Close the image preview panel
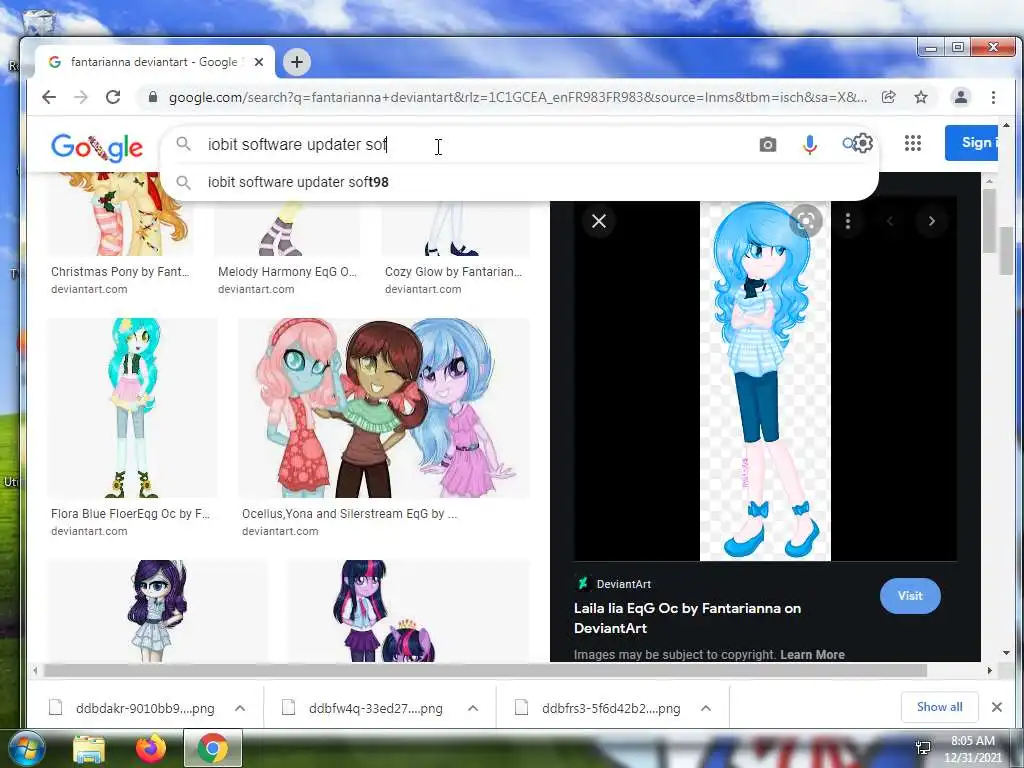Screen dimensions: 1024x768 click(x=599, y=221)
